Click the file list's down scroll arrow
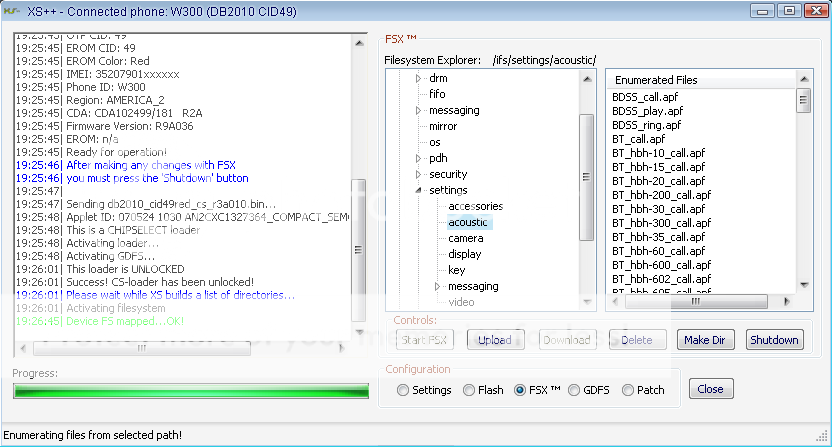Viewport: 832px width, 447px height. click(804, 285)
